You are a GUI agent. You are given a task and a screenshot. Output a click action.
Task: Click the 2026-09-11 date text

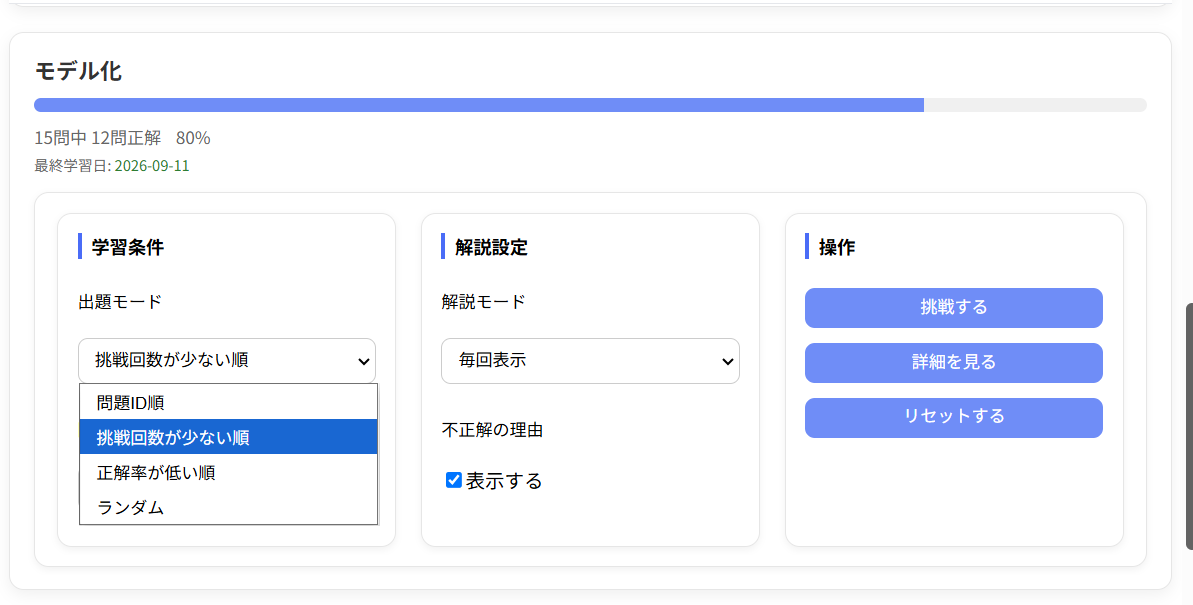(x=152, y=166)
